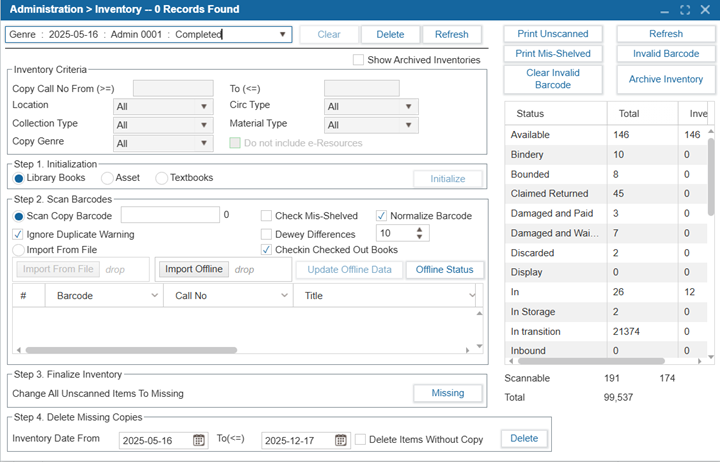Open Title column header menu

pyautogui.click(x=472, y=296)
